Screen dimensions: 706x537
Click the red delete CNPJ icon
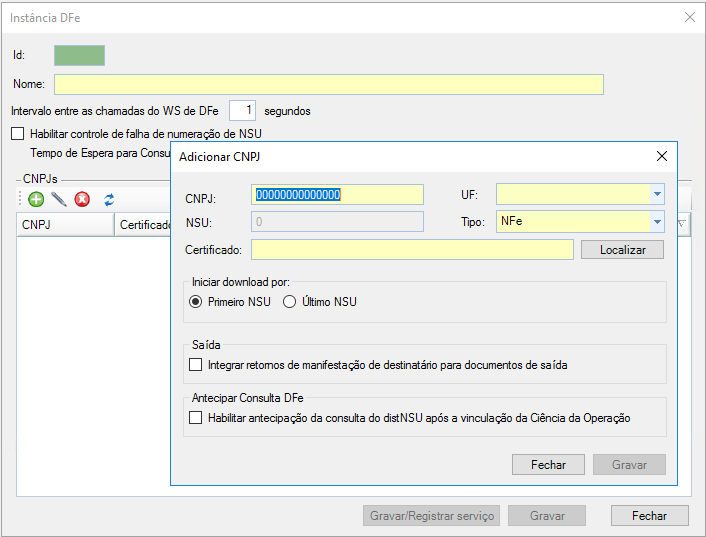point(82,199)
